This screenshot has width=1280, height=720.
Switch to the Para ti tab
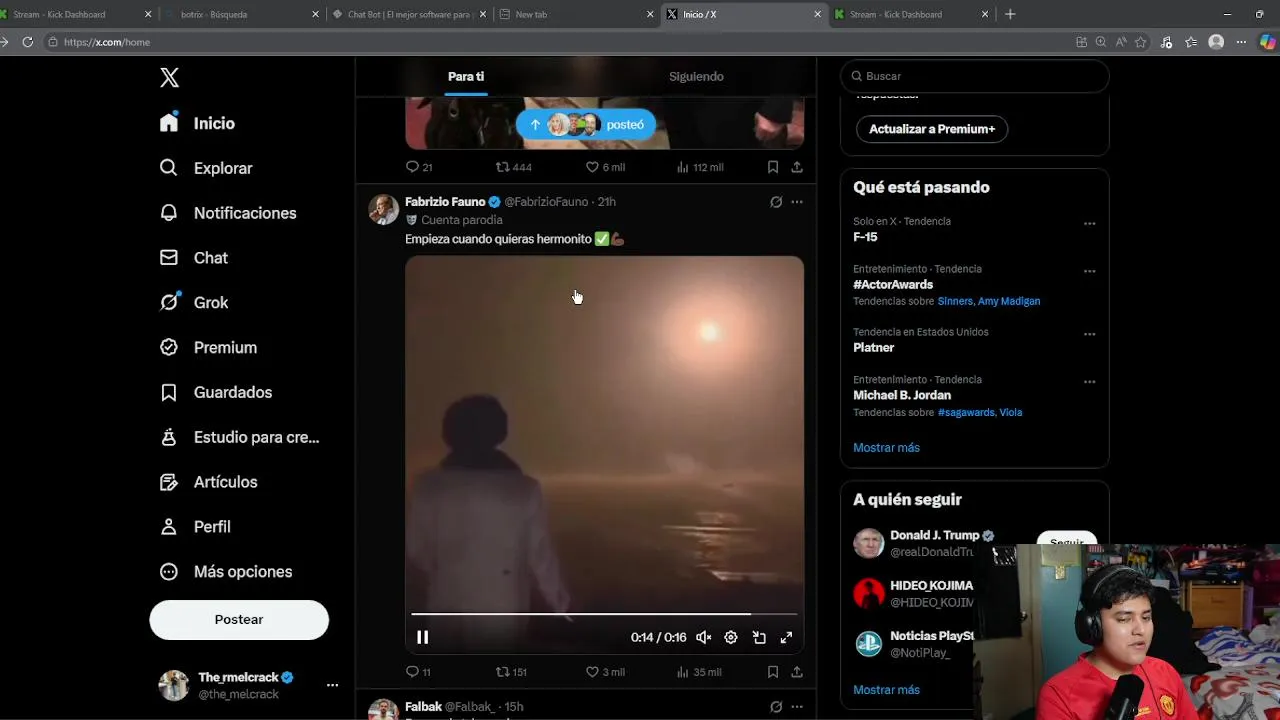(x=466, y=77)
